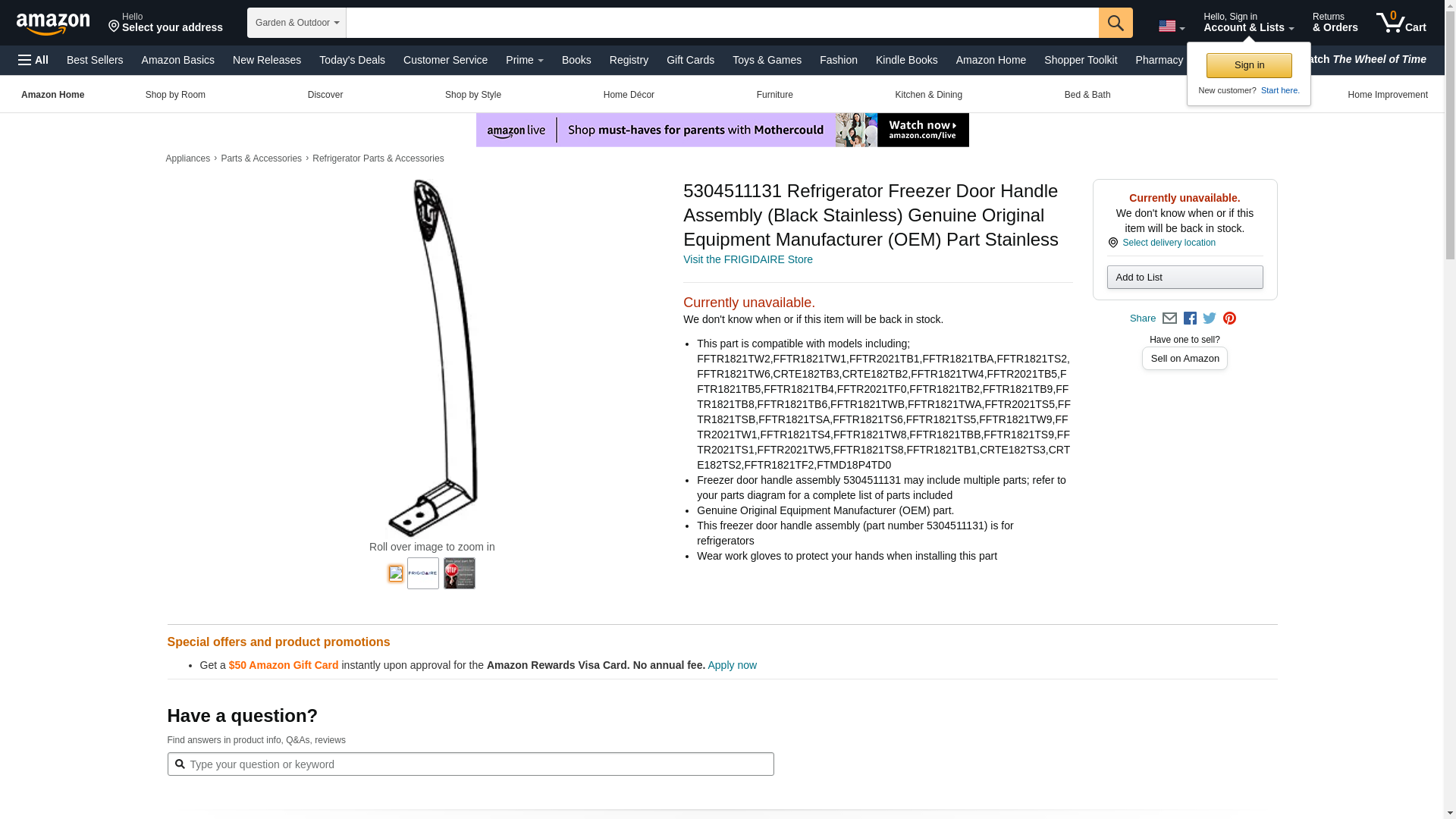1456x819 pixels.
Task: Click Add to List button
Action: click(x=1185, y=278)
